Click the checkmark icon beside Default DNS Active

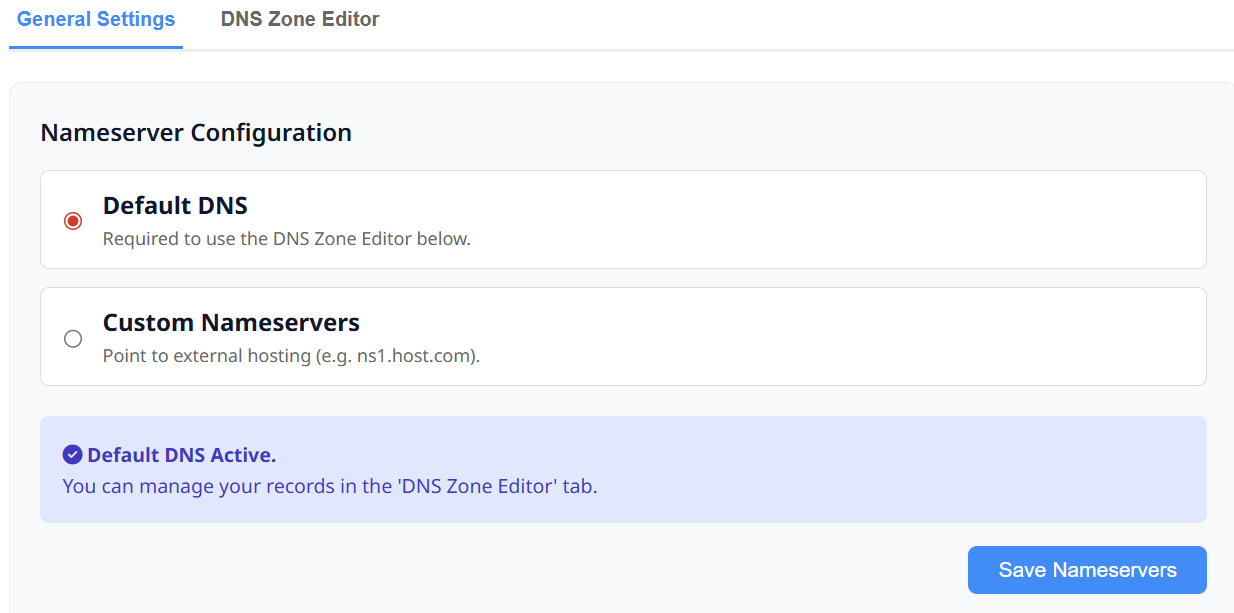pyautogui.click(x=72, y=455)
